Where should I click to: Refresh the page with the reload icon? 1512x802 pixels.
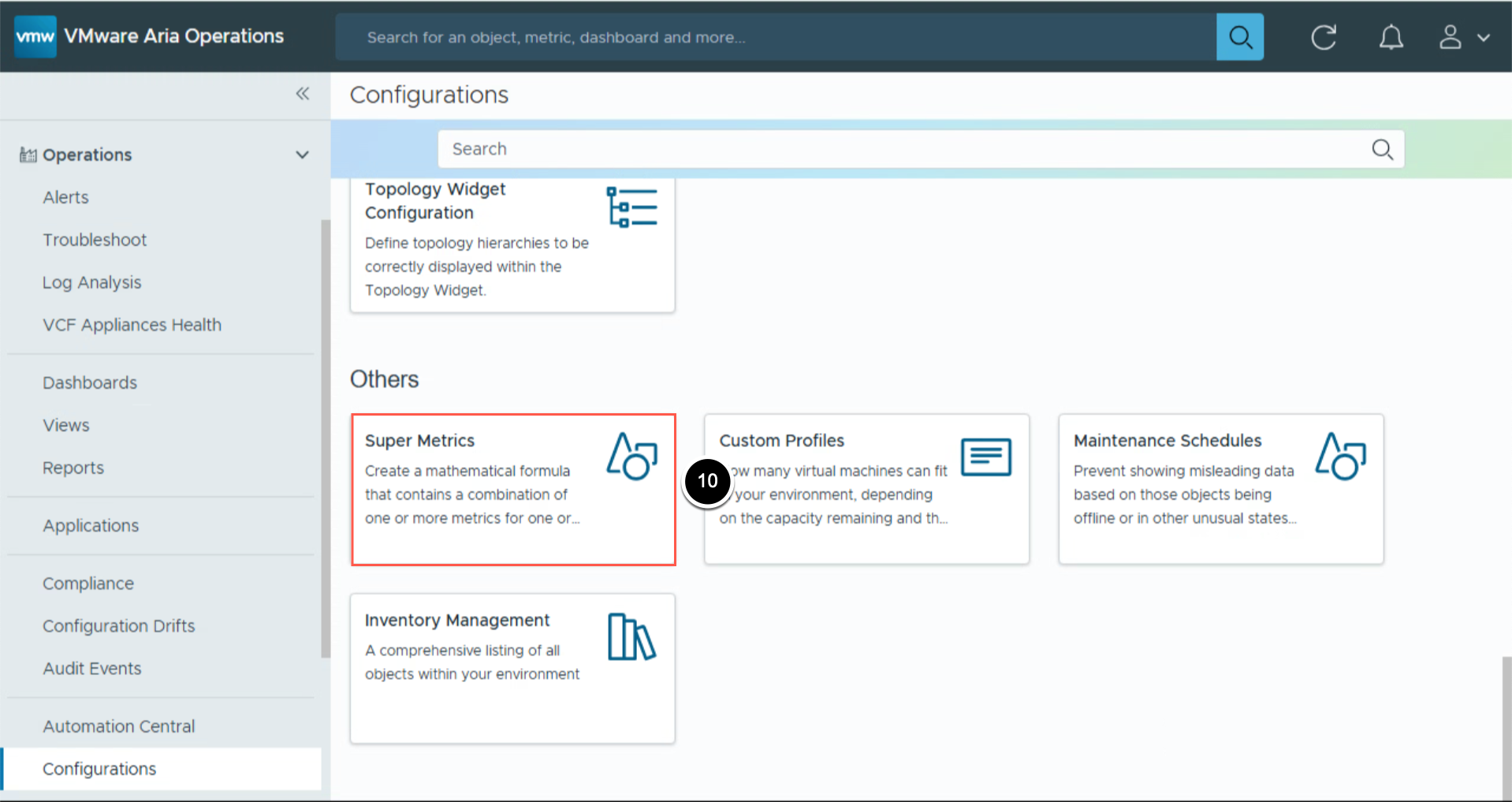click(x=1324, y=37)
